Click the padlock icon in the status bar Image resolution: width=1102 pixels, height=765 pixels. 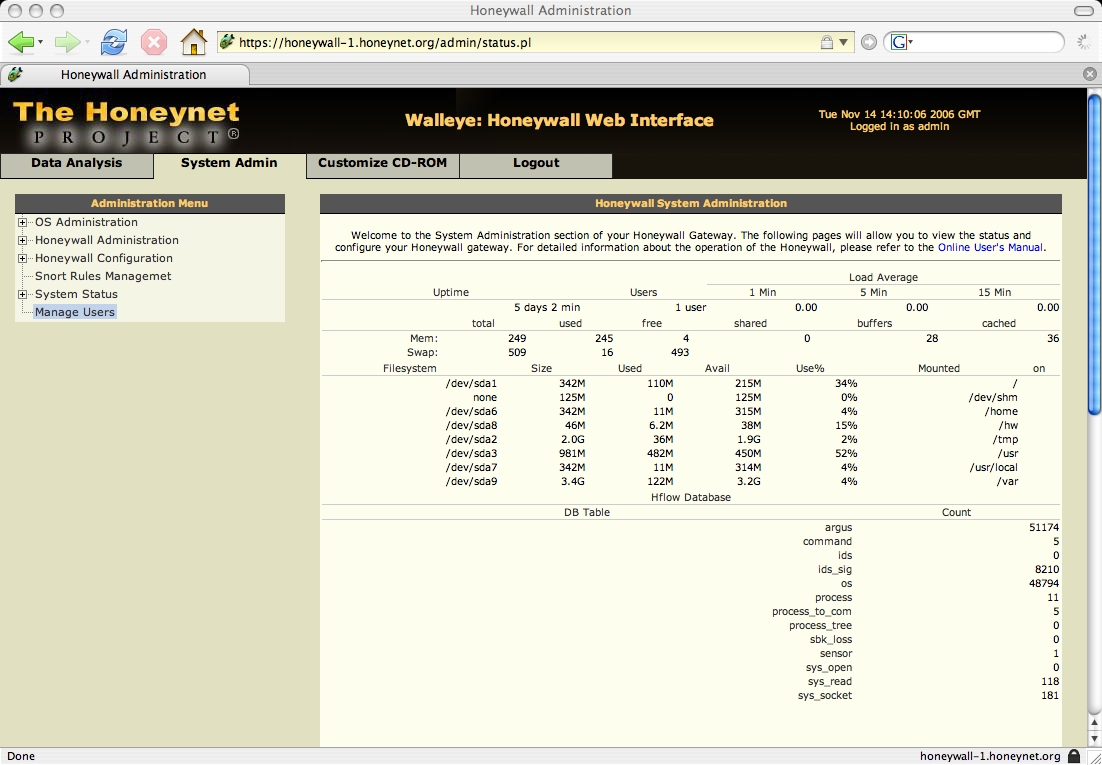(1074, 756)
